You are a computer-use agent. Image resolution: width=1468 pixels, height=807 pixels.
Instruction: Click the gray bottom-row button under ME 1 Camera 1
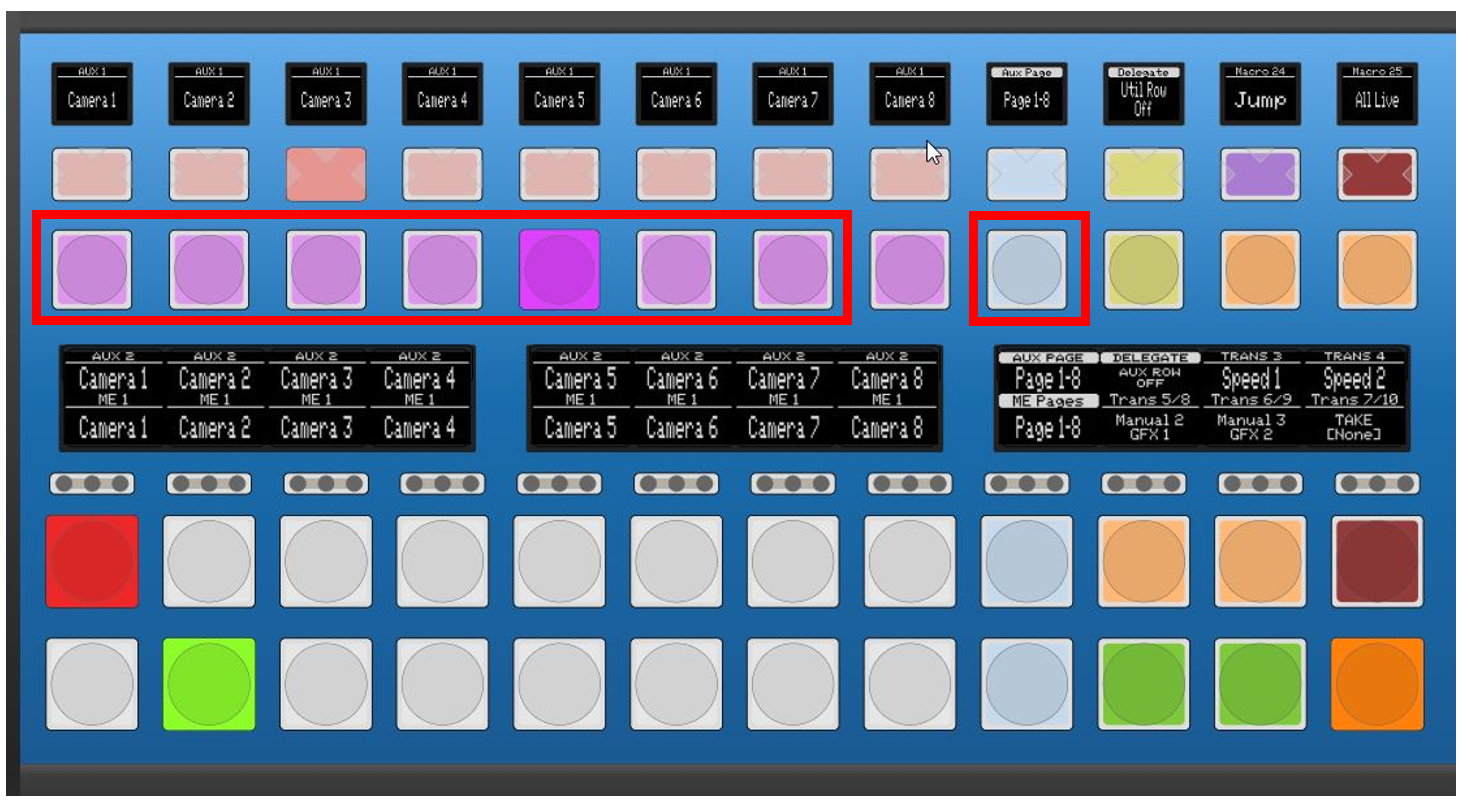(92, 684)
